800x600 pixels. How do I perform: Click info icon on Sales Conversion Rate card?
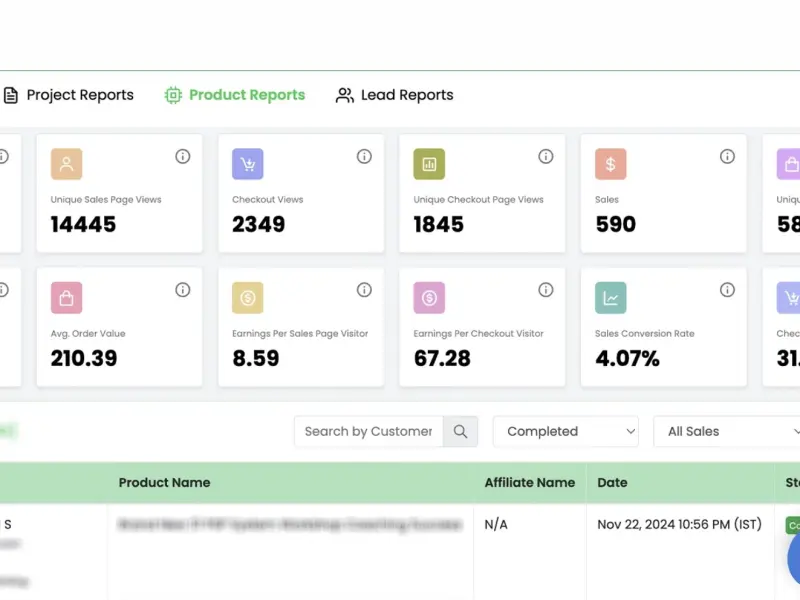click(728, 290)
